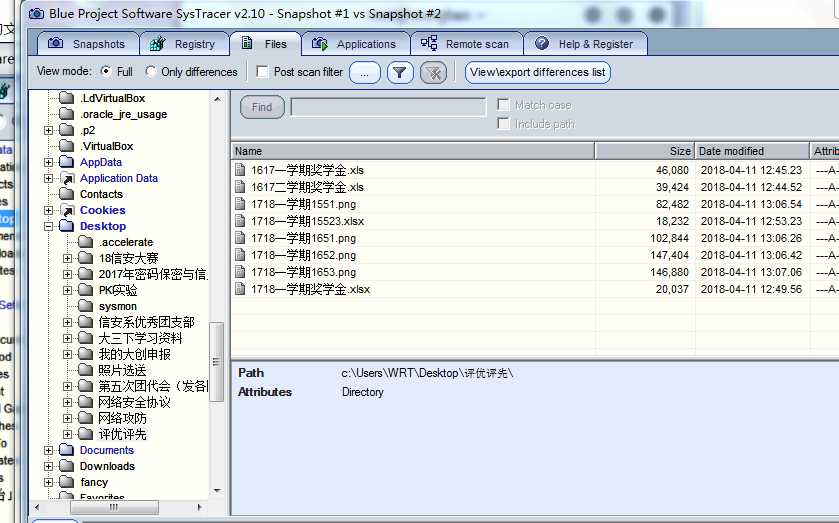
Task: Open the Help & Register tab
Action: tap(585, 44)
